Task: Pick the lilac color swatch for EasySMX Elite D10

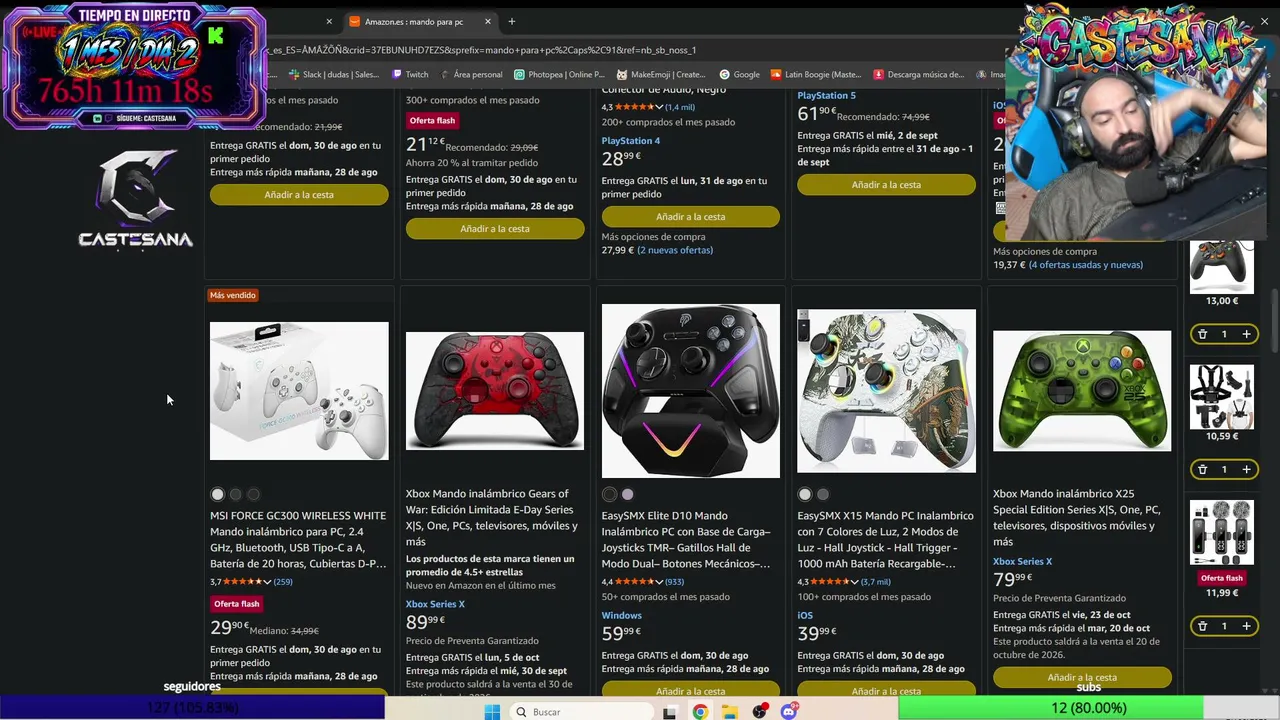Action: click(627, 494)
